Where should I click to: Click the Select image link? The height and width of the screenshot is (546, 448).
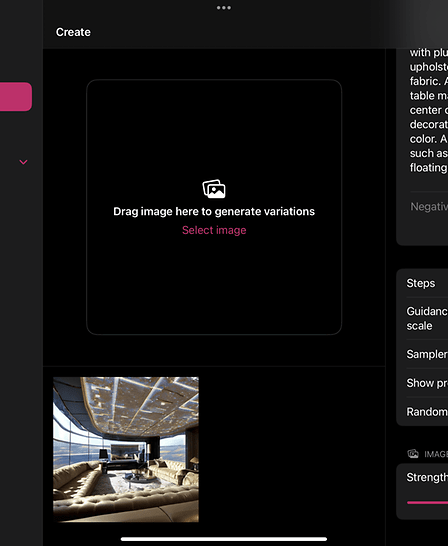point(214,230)
